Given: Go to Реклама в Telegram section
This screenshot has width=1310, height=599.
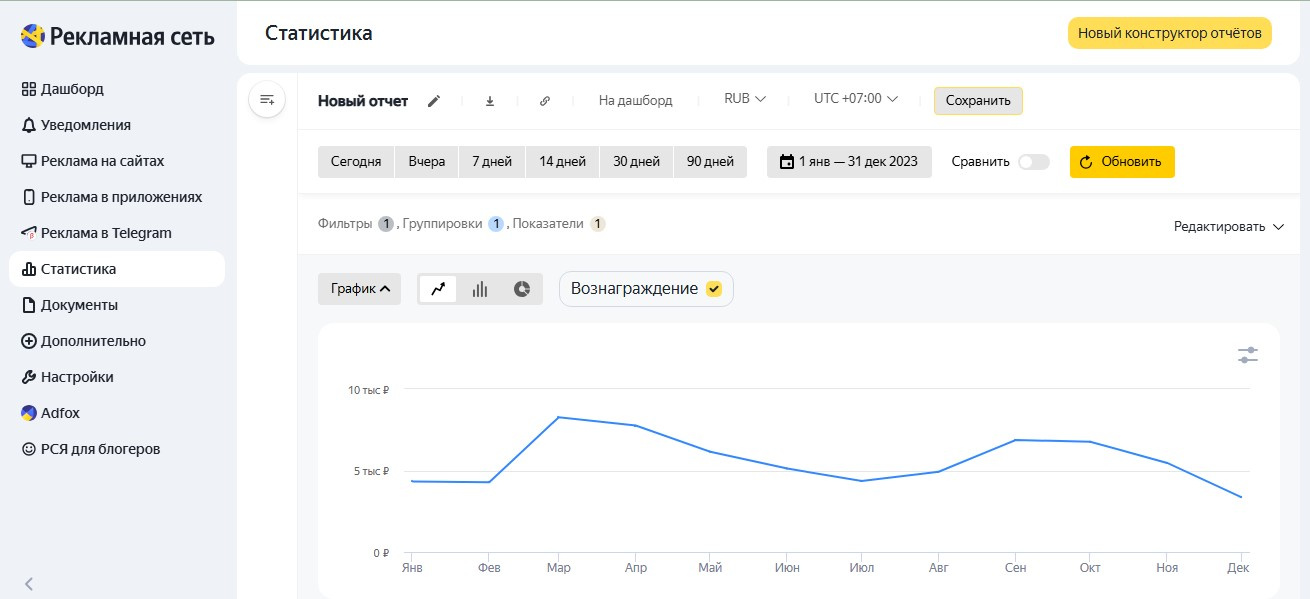Looking at the screenshot, I should click(x=106, y=233).
